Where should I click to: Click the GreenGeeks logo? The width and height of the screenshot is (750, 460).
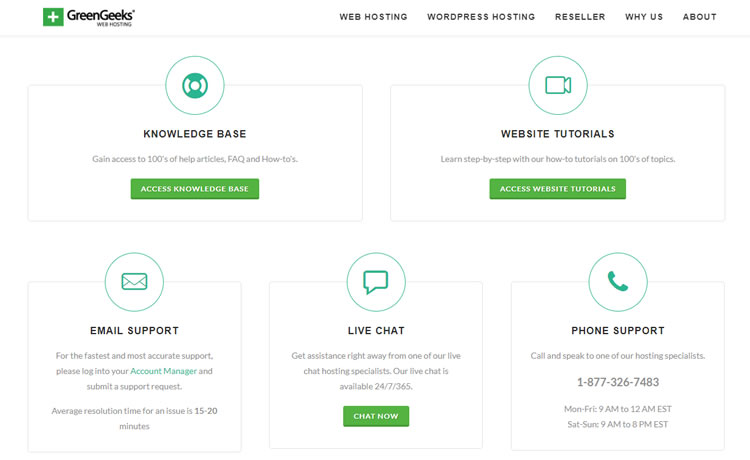pos(89,17)
